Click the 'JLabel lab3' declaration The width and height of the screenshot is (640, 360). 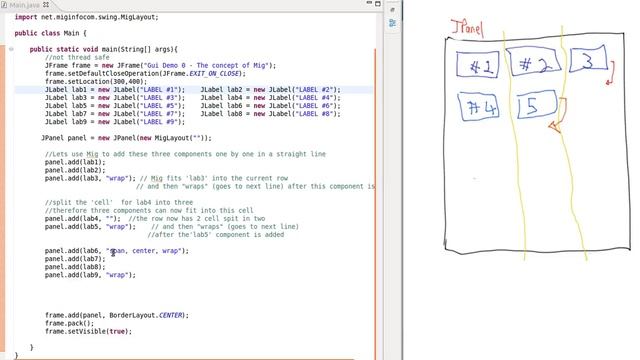tap(115, 98)
